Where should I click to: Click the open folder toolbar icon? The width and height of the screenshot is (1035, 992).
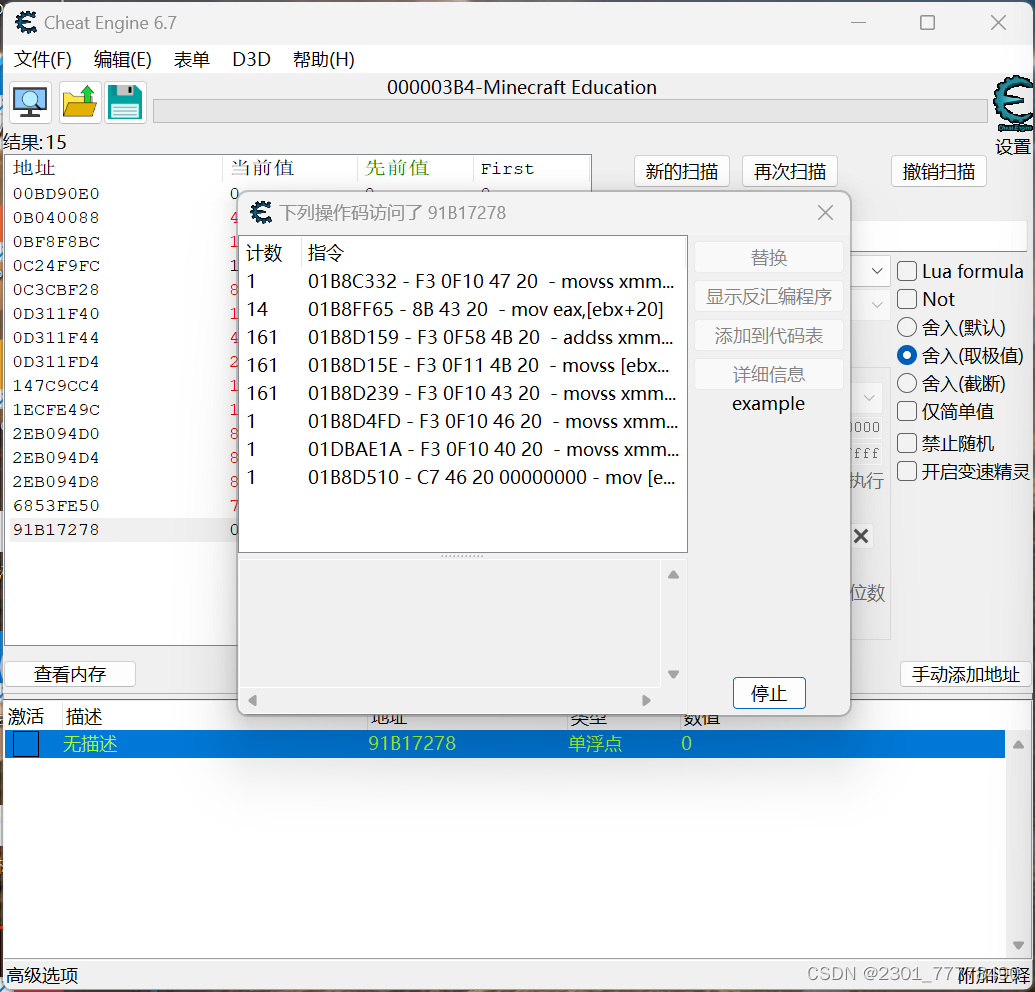point(80,102)
